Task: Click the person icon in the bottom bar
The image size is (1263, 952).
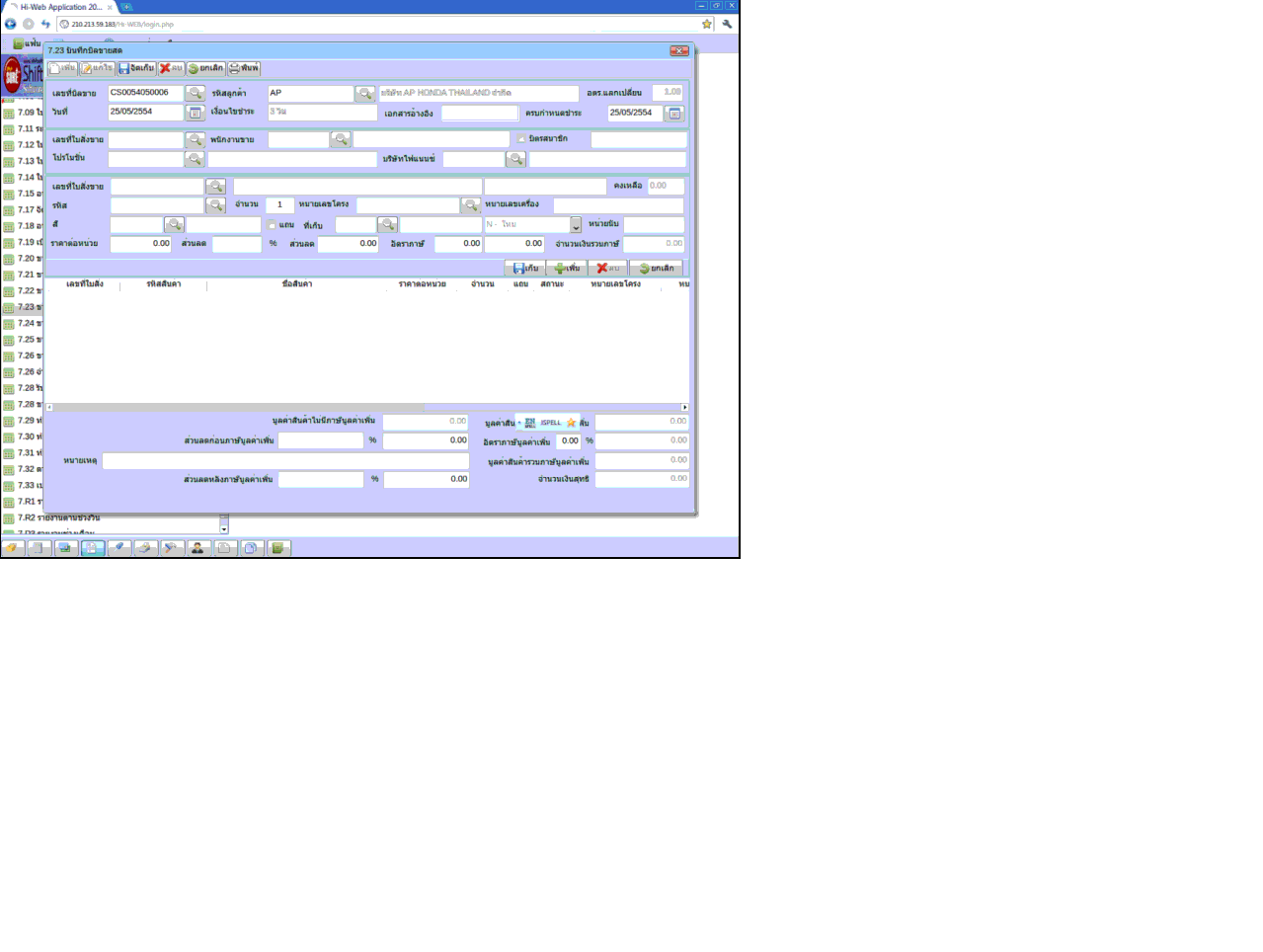Action: pyautogui.click(x=197, y=548)
